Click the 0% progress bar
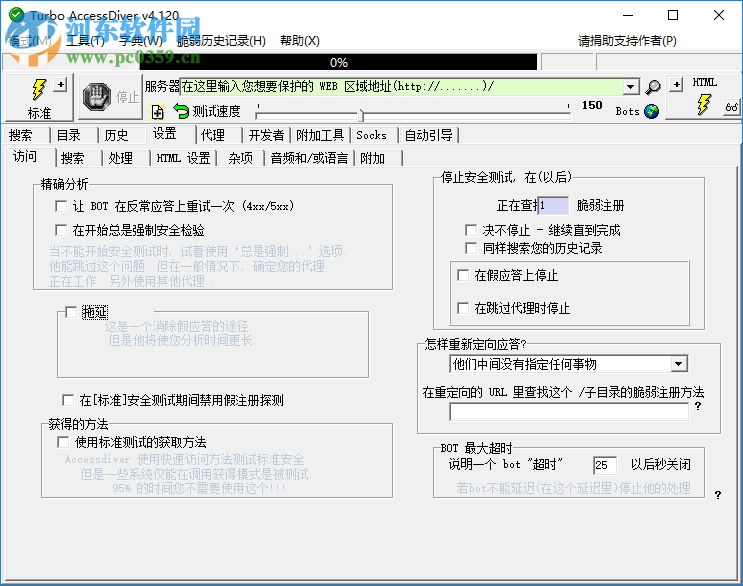This screenshot has width=743, height=586. (338, 62)
